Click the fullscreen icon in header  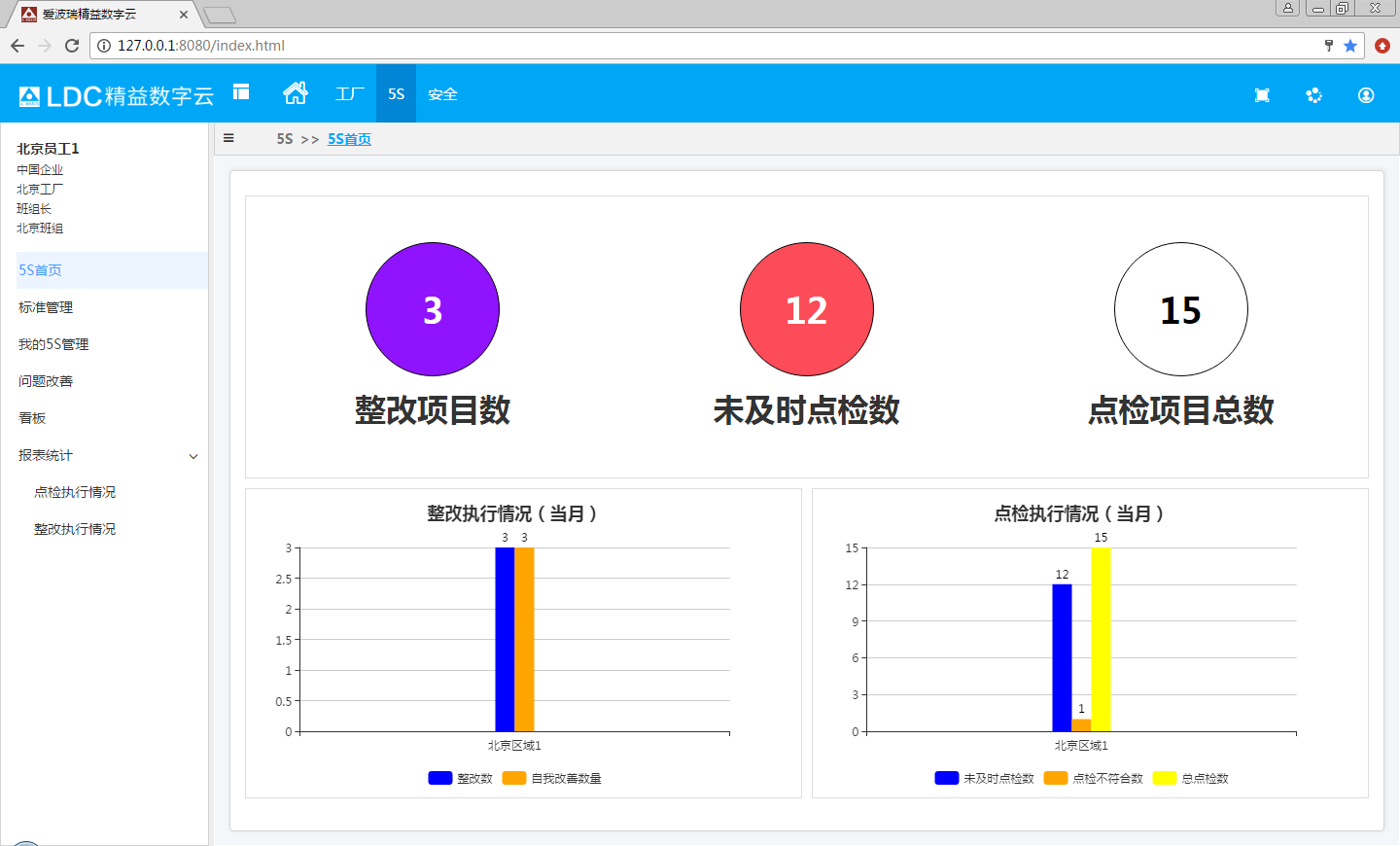[x=1262, y=95]
